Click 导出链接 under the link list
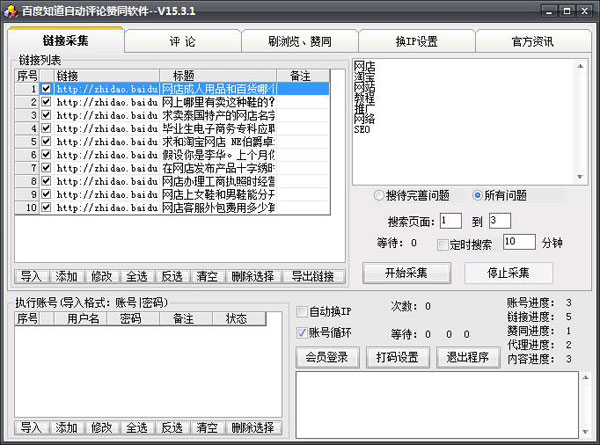The height and width of the screenshot is (445, 600). coord(313,276)
